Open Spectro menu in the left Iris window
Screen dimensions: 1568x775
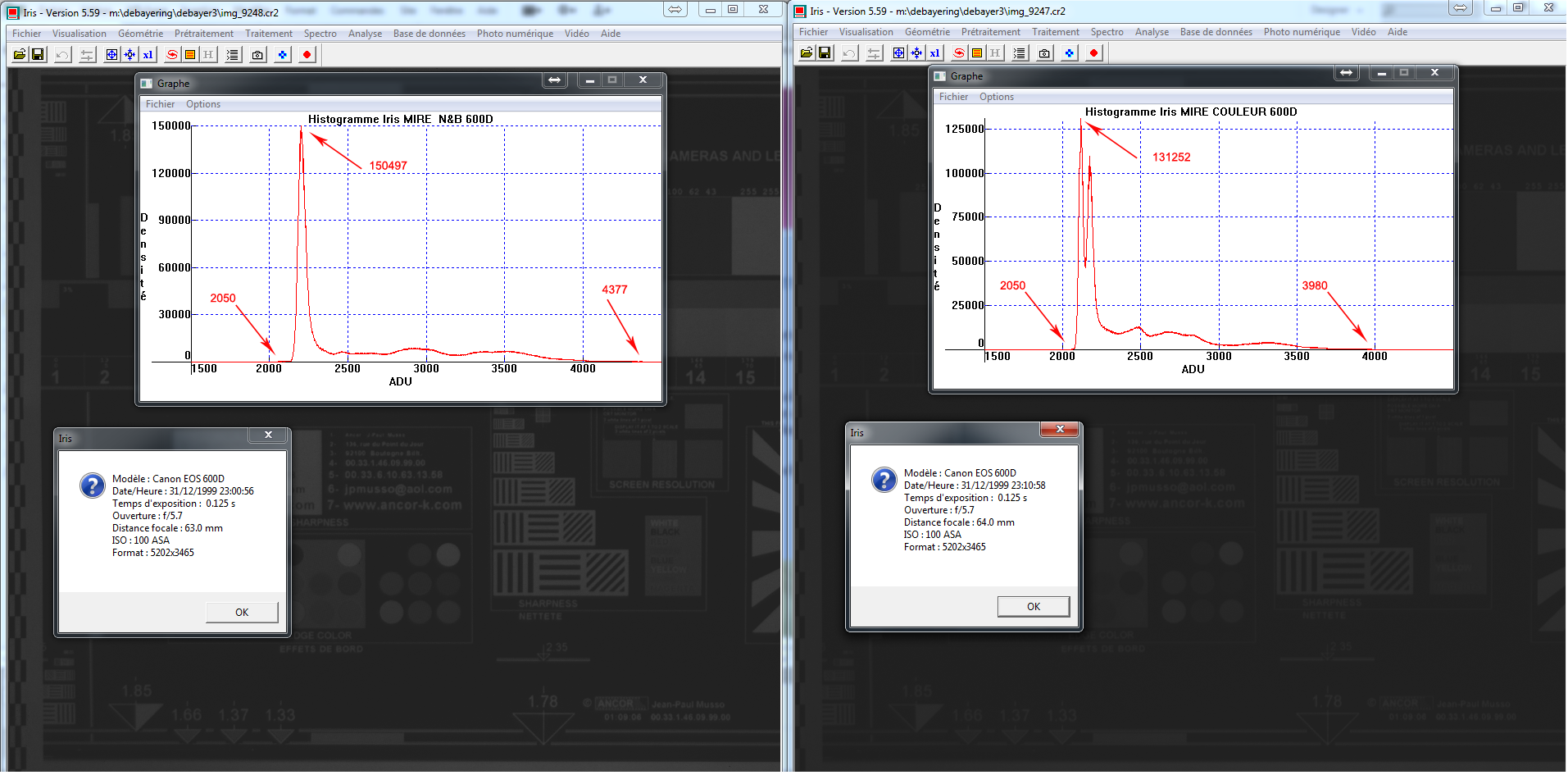click(320, 34)
